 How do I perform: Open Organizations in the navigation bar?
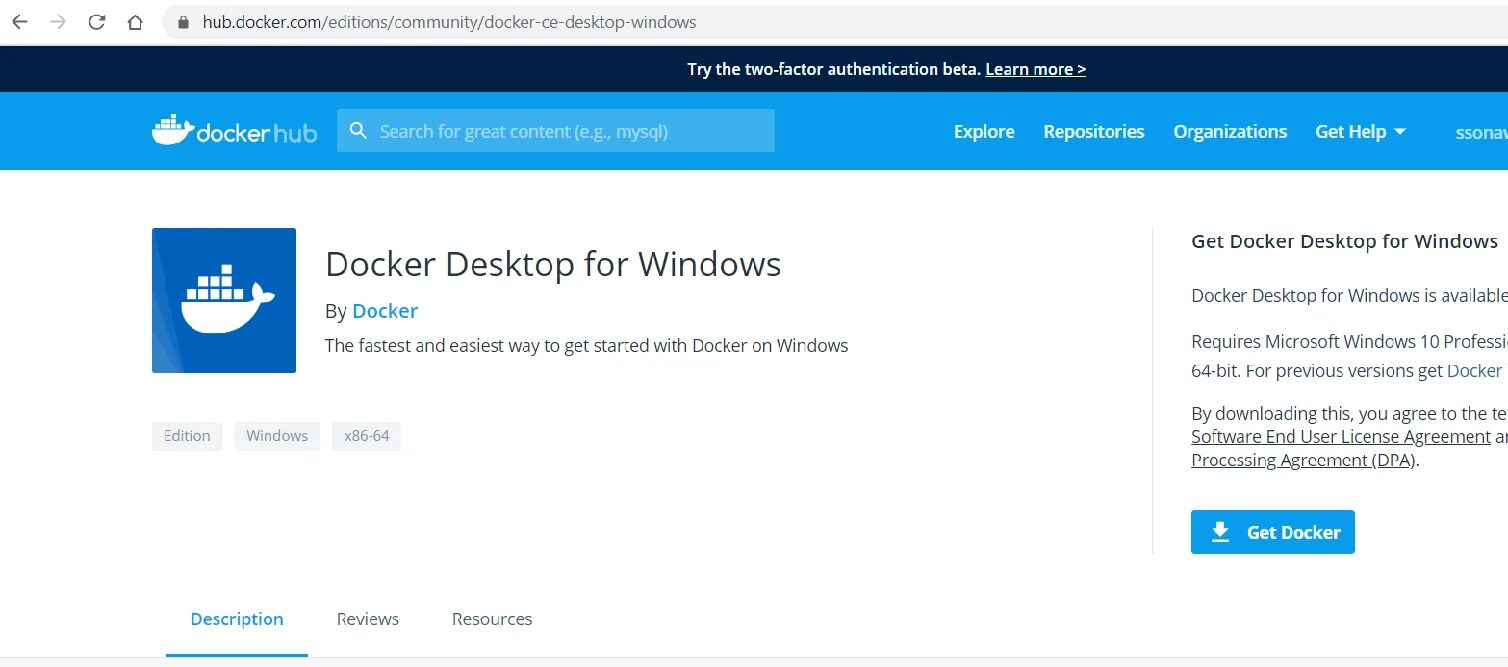(x=1230, y=131)
